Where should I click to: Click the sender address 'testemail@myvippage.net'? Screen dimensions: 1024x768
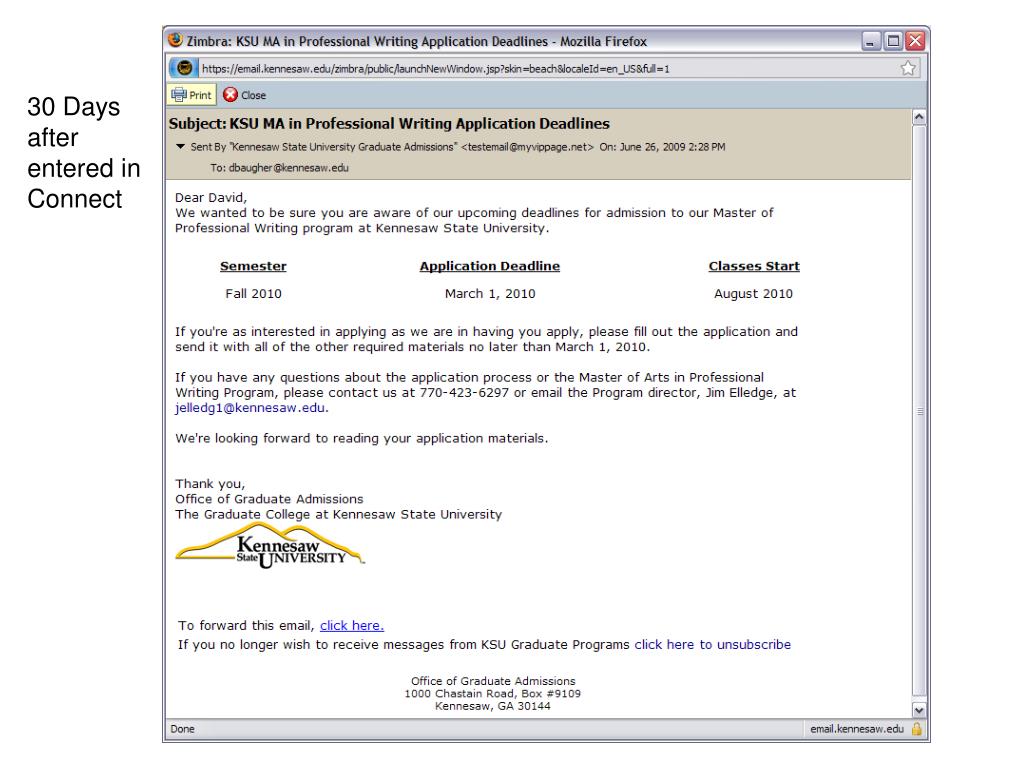[x=528, y=147]
